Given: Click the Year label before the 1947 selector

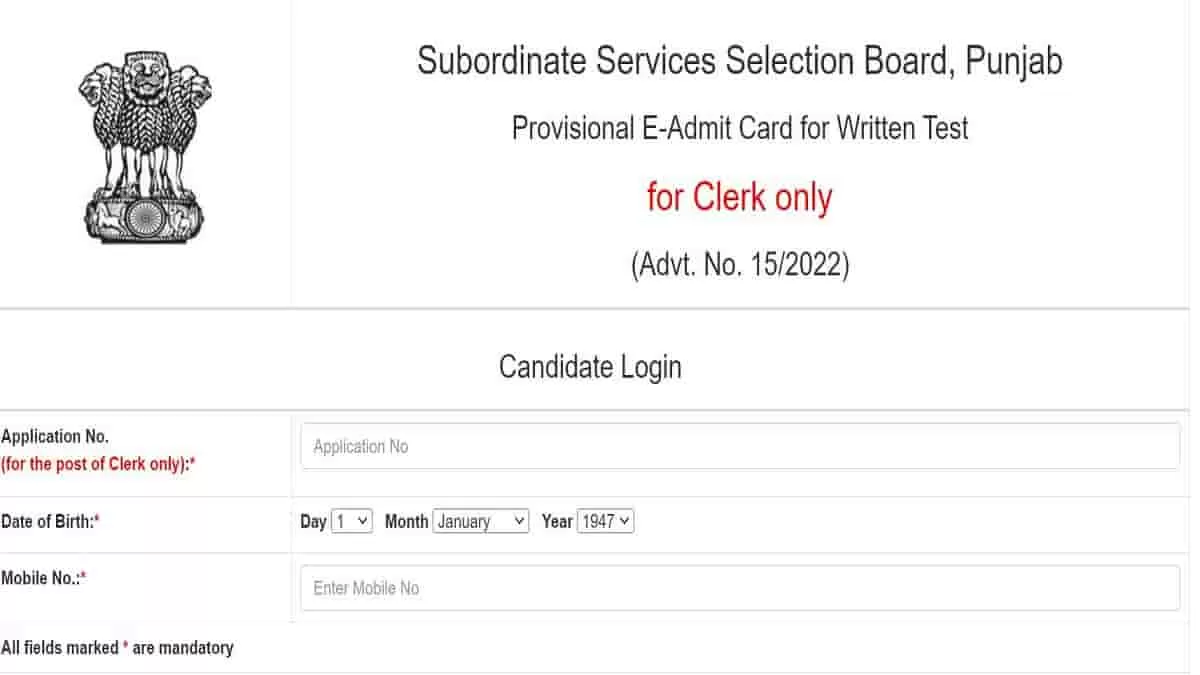Looking at the screenshot, I should coord(556,520).
